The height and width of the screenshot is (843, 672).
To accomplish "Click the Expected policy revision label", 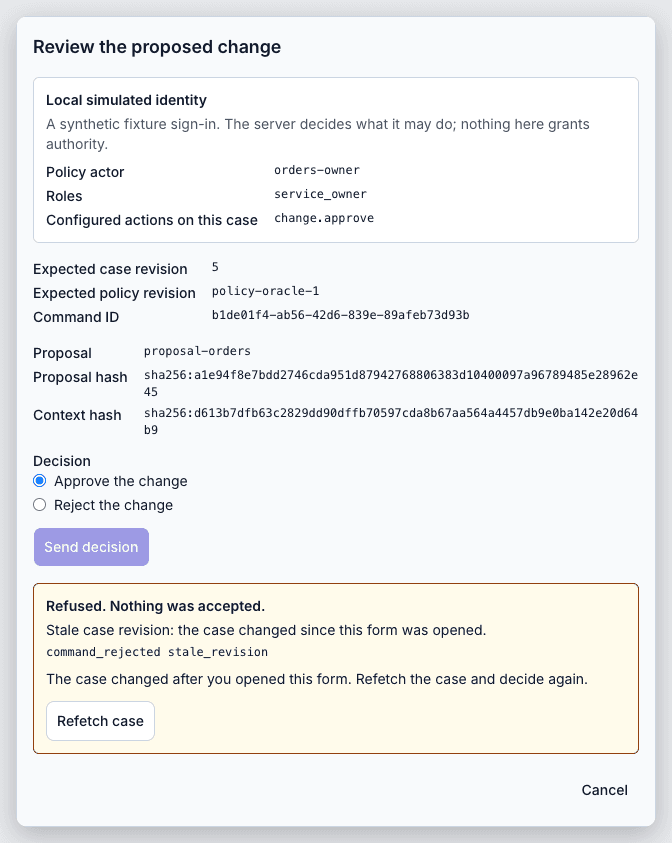I will [115, 293].
